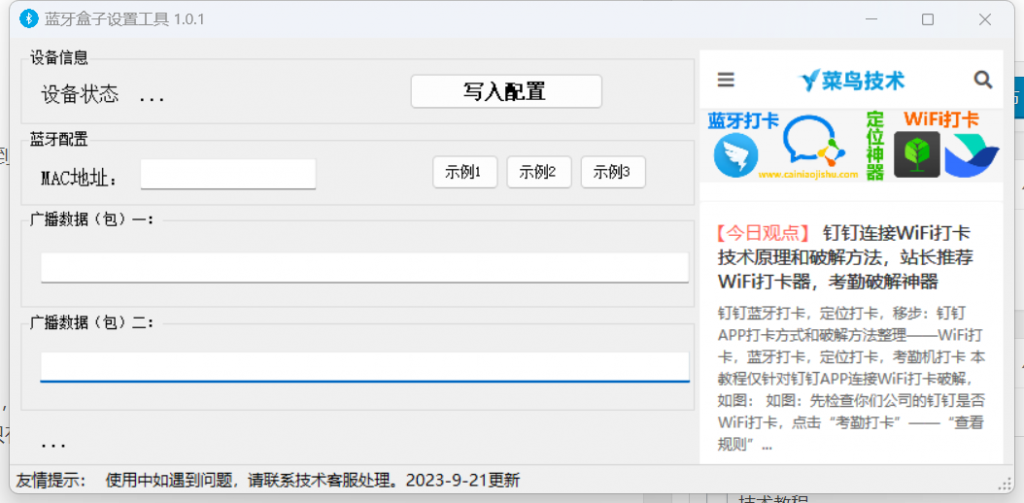
Task: Click the 广播数据（包）一 text field
Action: pos(364,267)
